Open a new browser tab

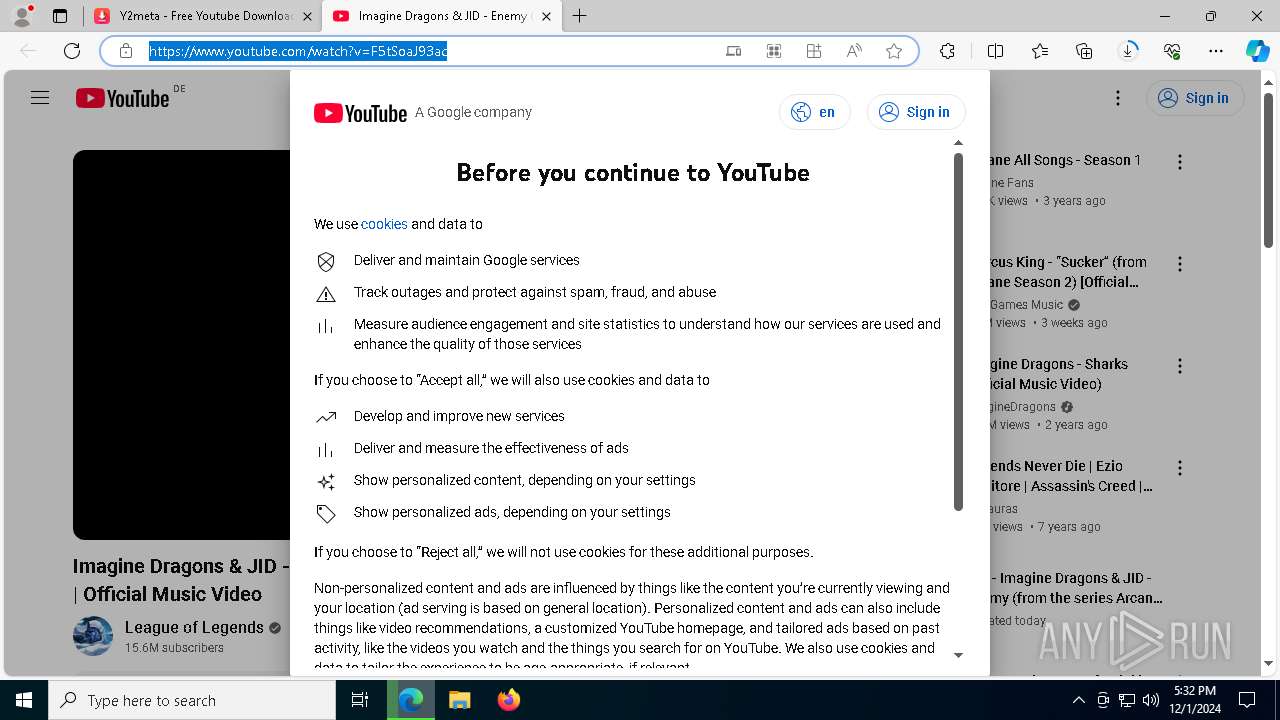click(x=579, y=16)
